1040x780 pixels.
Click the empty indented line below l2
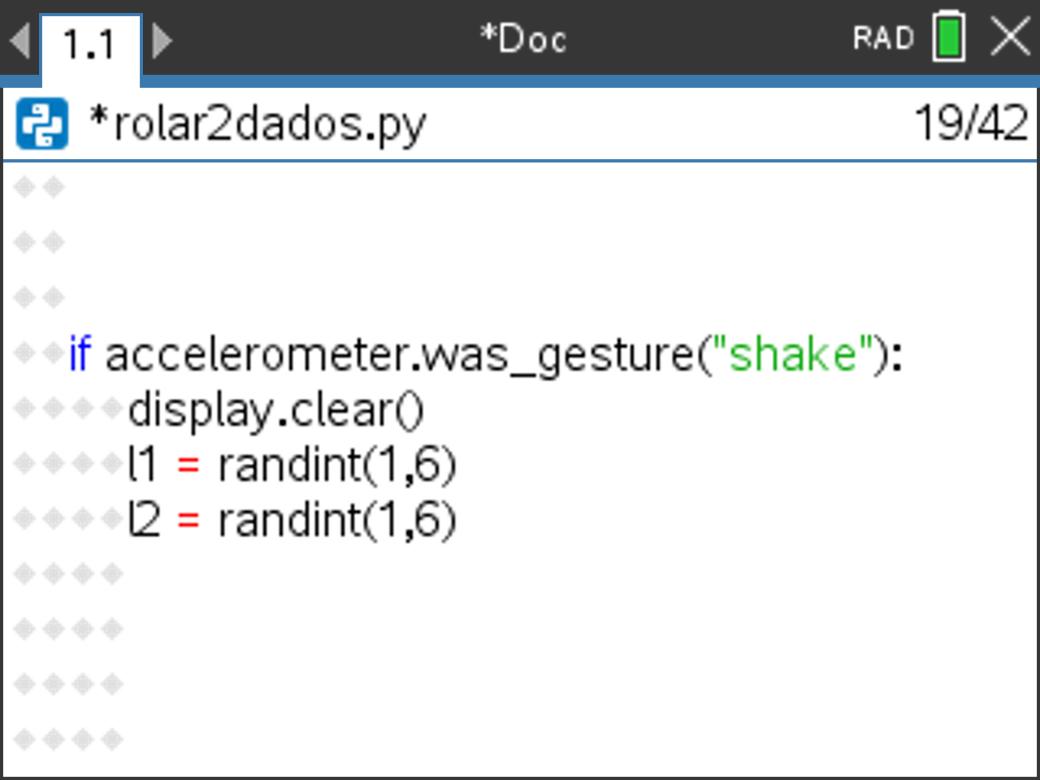click(68, 574)
